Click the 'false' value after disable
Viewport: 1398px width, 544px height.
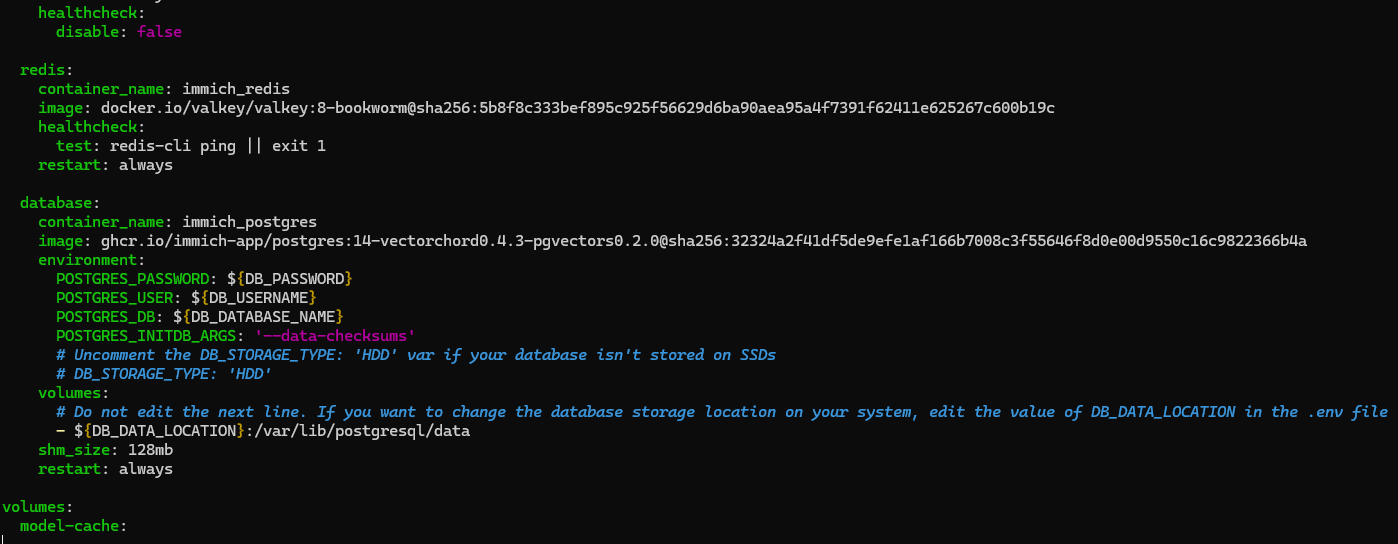(x=159, y=32)
